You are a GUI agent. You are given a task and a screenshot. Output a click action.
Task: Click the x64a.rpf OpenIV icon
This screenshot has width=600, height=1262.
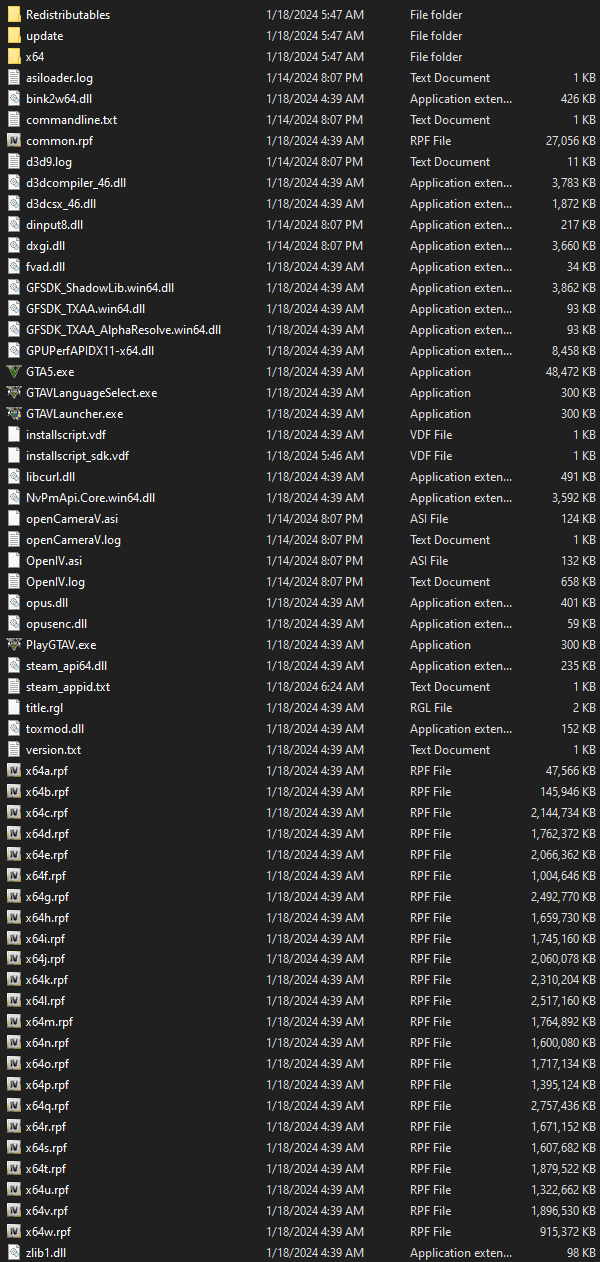(x=14, y=771)
